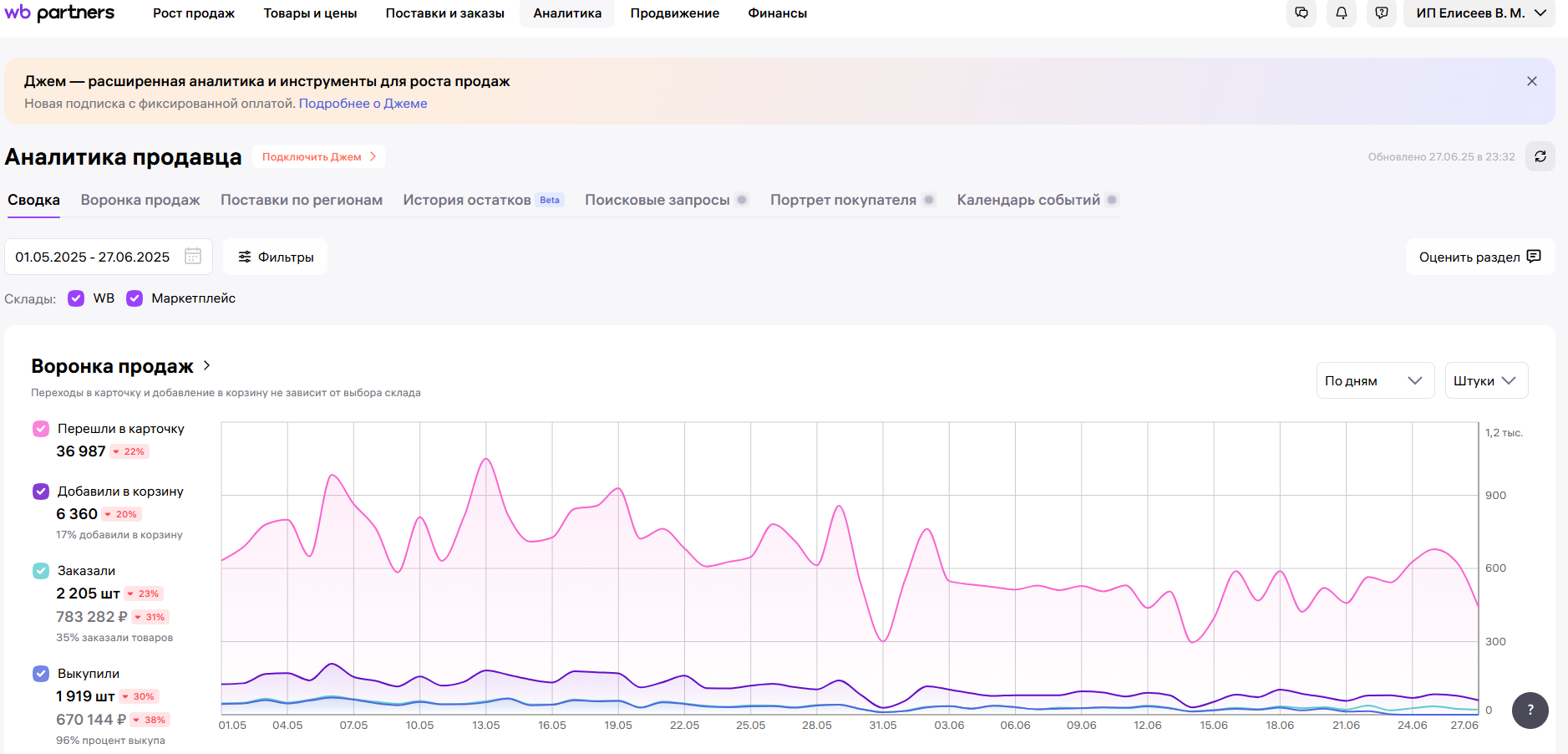Open the notifications bell
Viewport: 1568px width, 754px height.
[x=1342, y=13]
